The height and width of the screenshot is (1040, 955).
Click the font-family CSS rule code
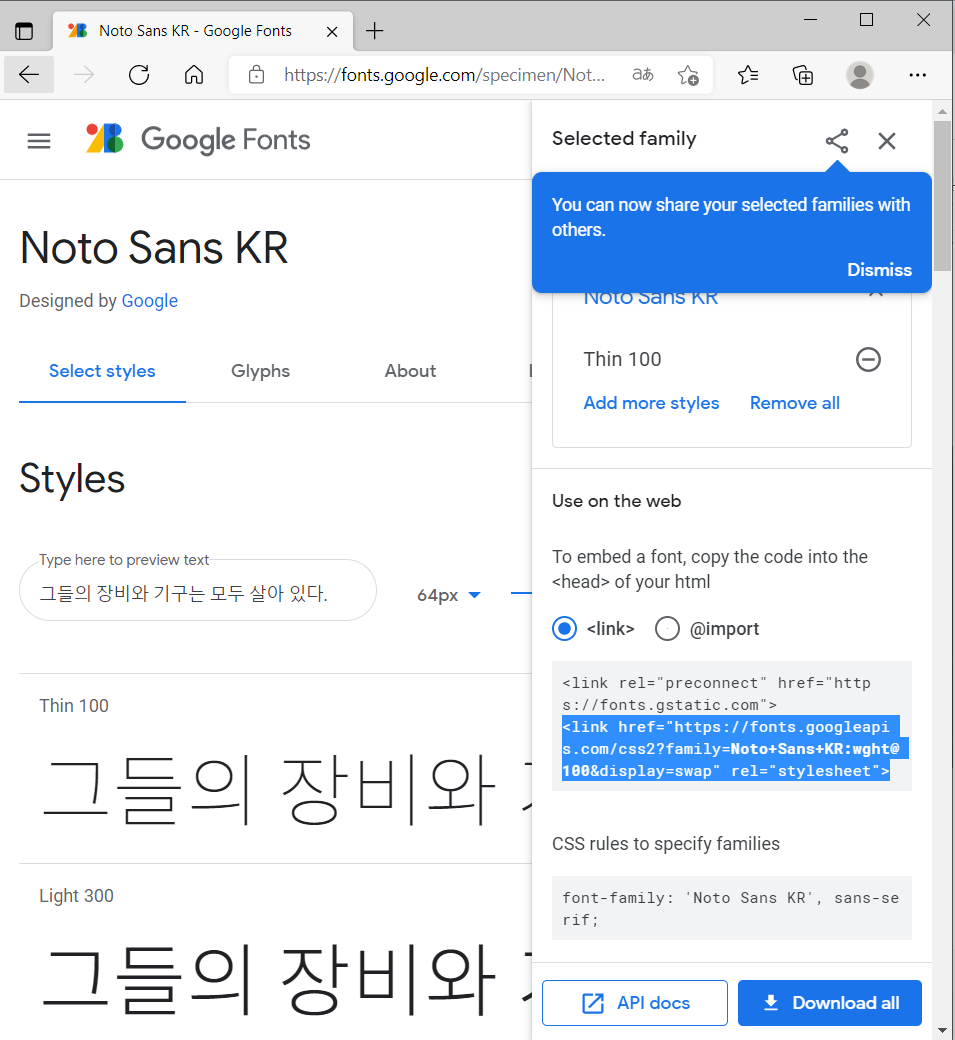[731, 909]
